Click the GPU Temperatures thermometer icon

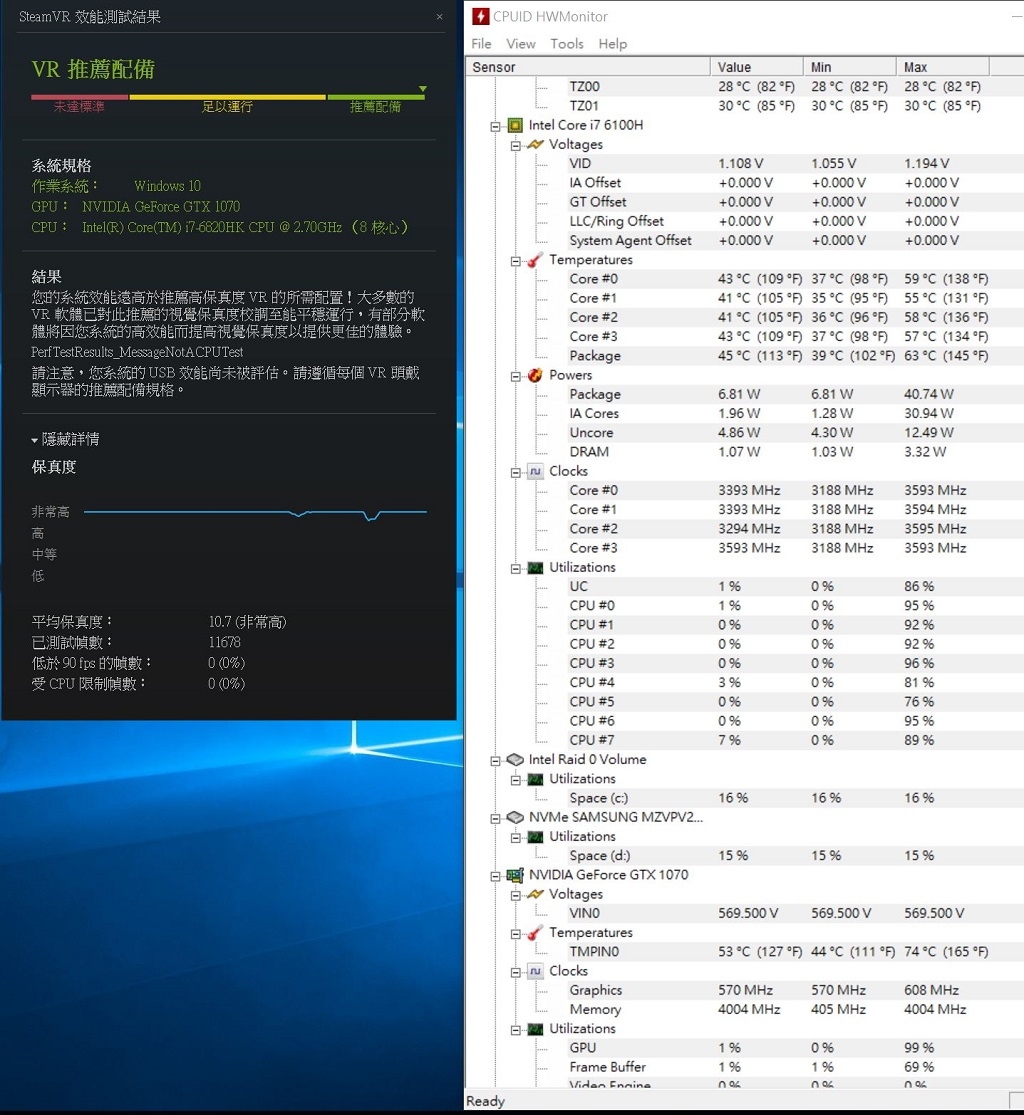[535, 933]
